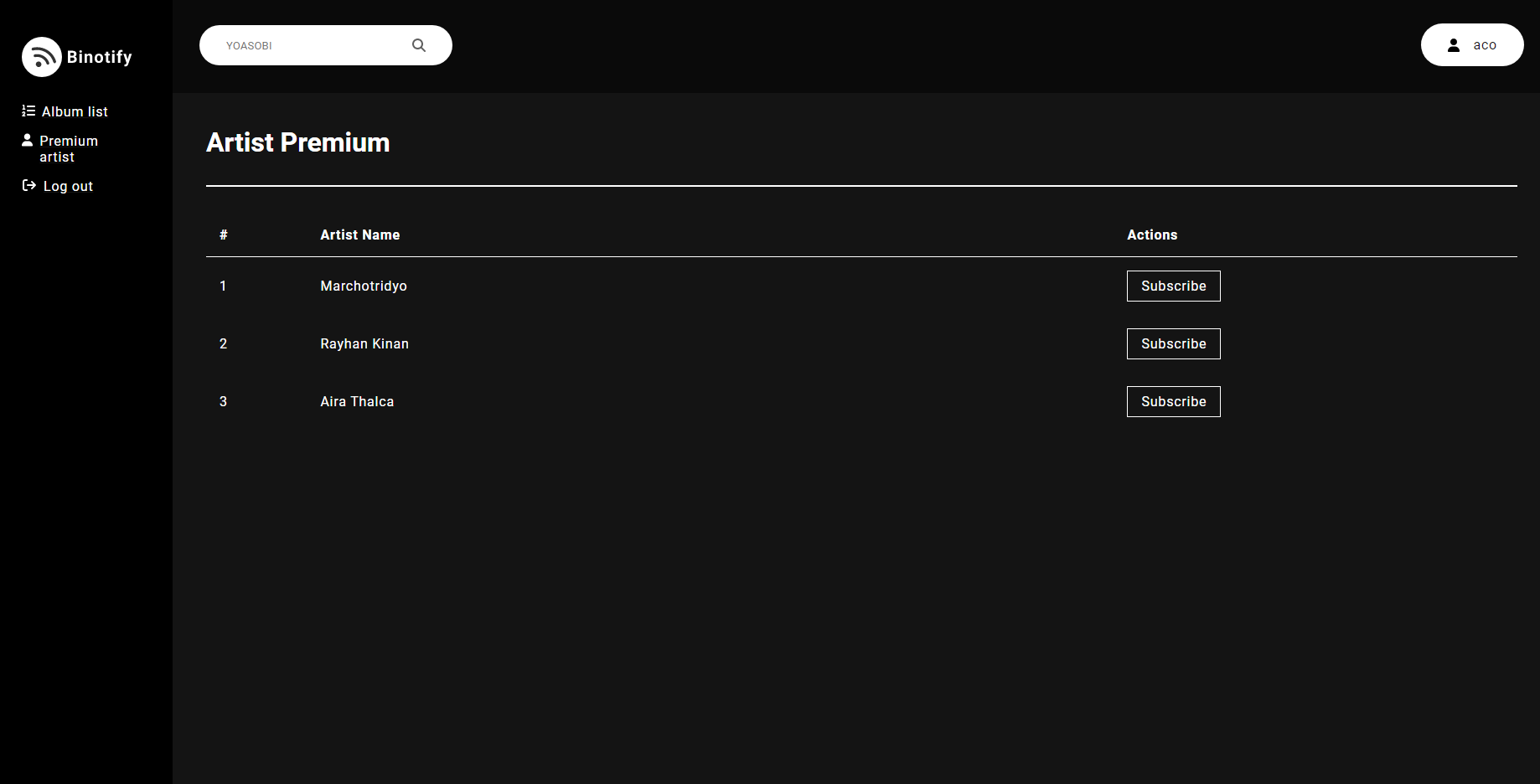This screenshot has height=784, width=1540.
Task: Subscribe to artist Aira Thalca
Action: [x=1173, y=401]
